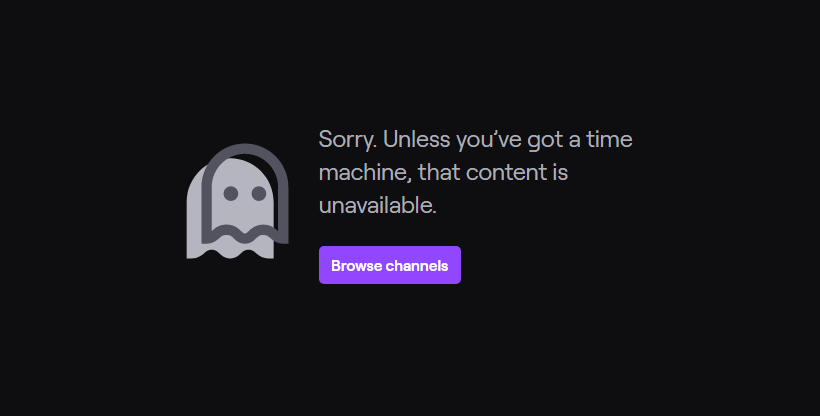Image resolution: width=820 pixels, height=416 pixels.
Task: Click the word "time" in first line
Action: tap(609, 140)
